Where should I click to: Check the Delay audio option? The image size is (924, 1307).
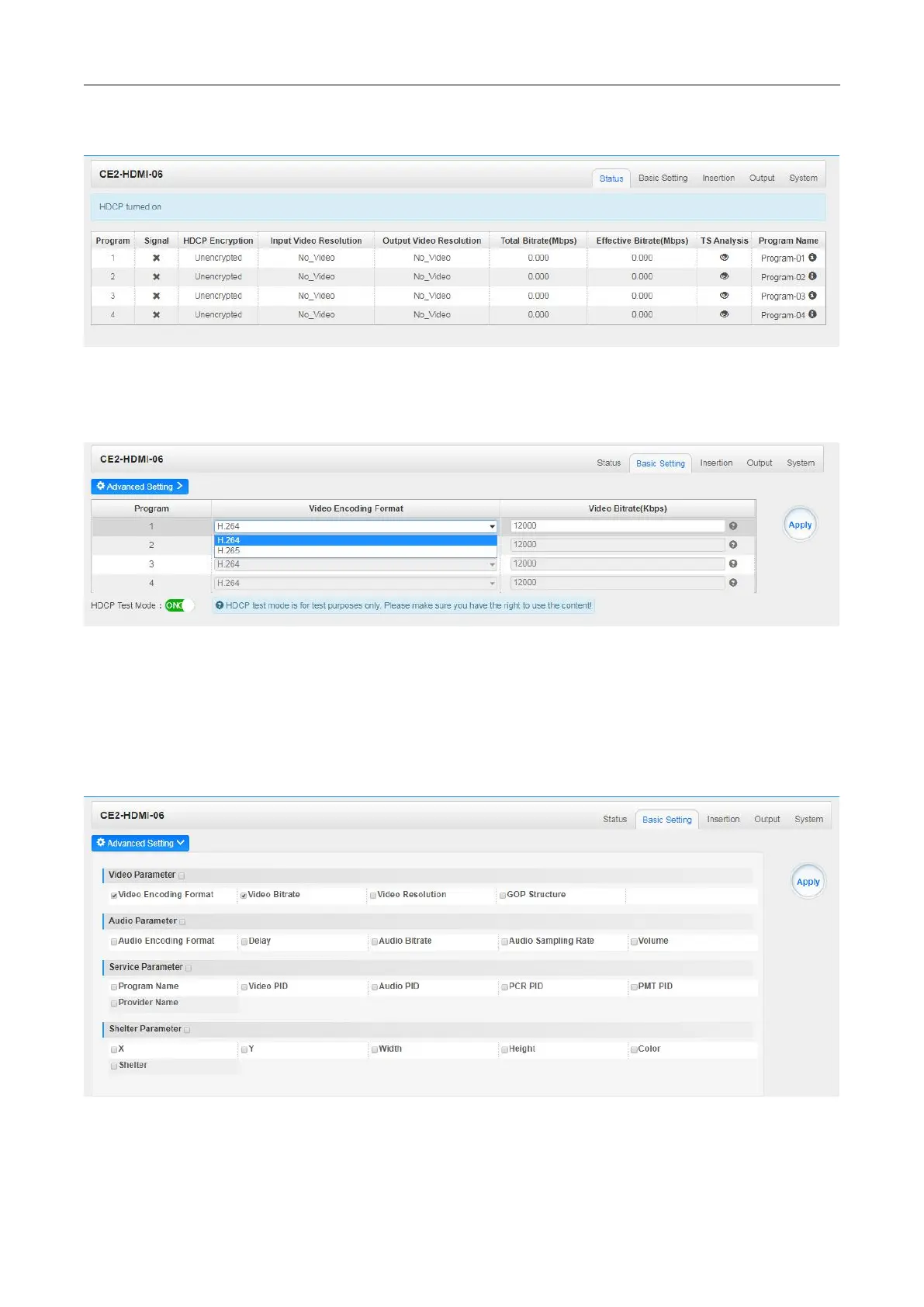pyautogui.click(x=244, y=941)
